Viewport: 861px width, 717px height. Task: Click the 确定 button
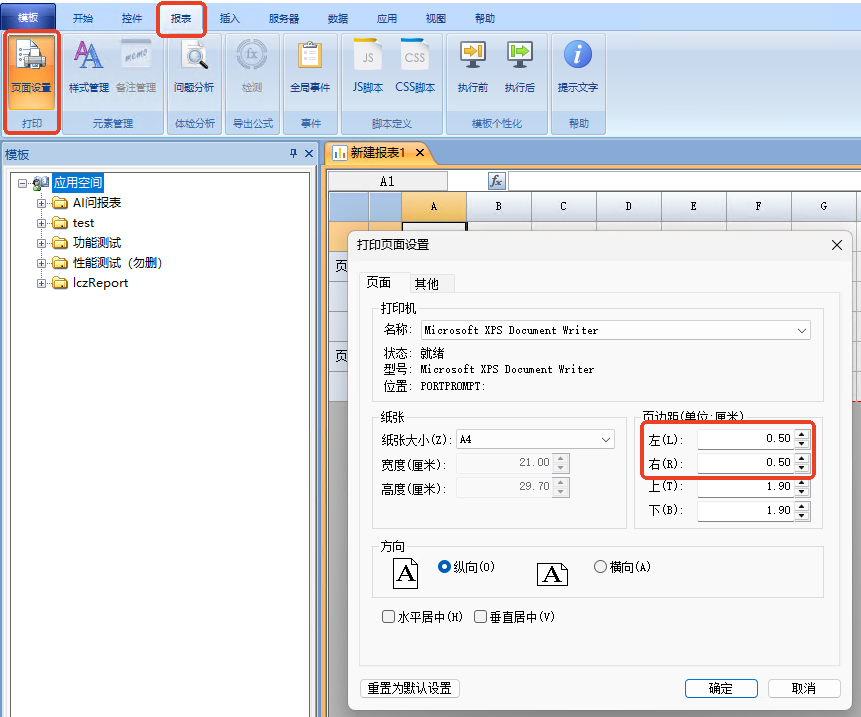720,688
